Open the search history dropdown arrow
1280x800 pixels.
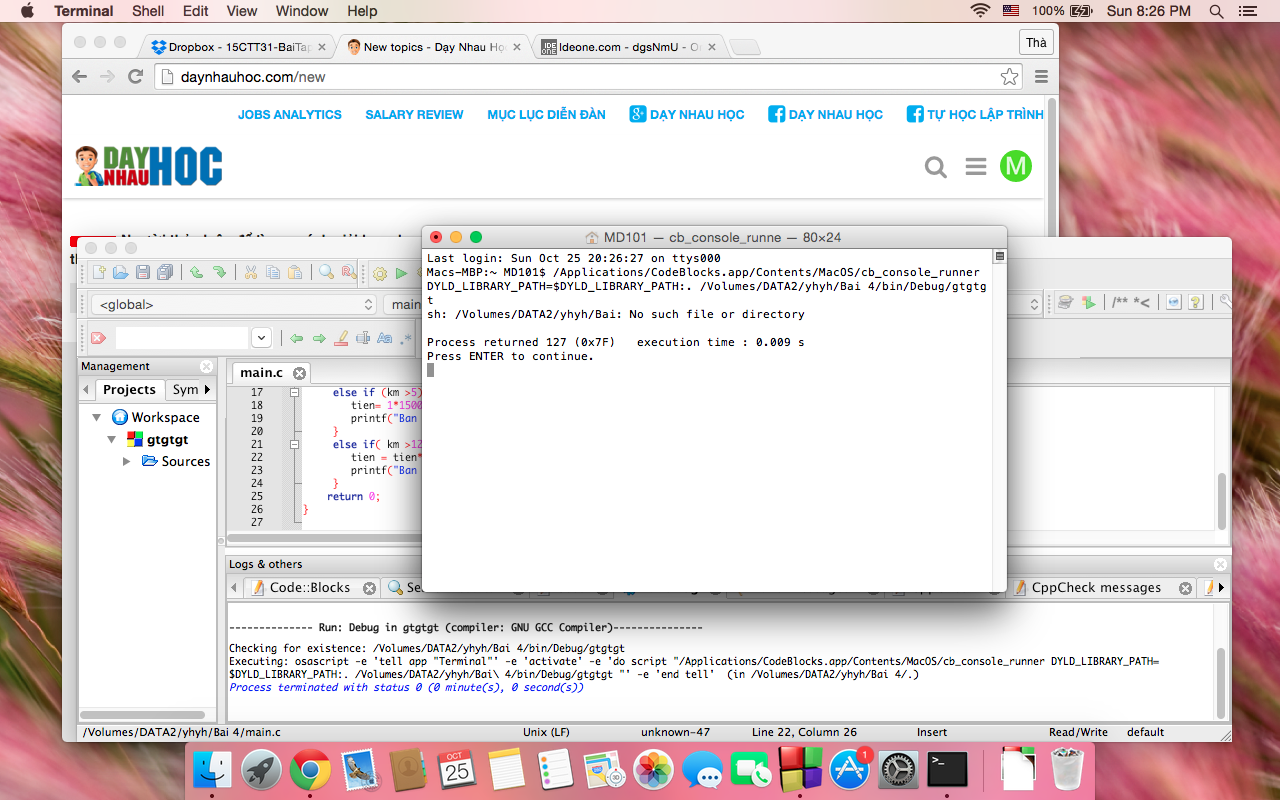(261, 338)
